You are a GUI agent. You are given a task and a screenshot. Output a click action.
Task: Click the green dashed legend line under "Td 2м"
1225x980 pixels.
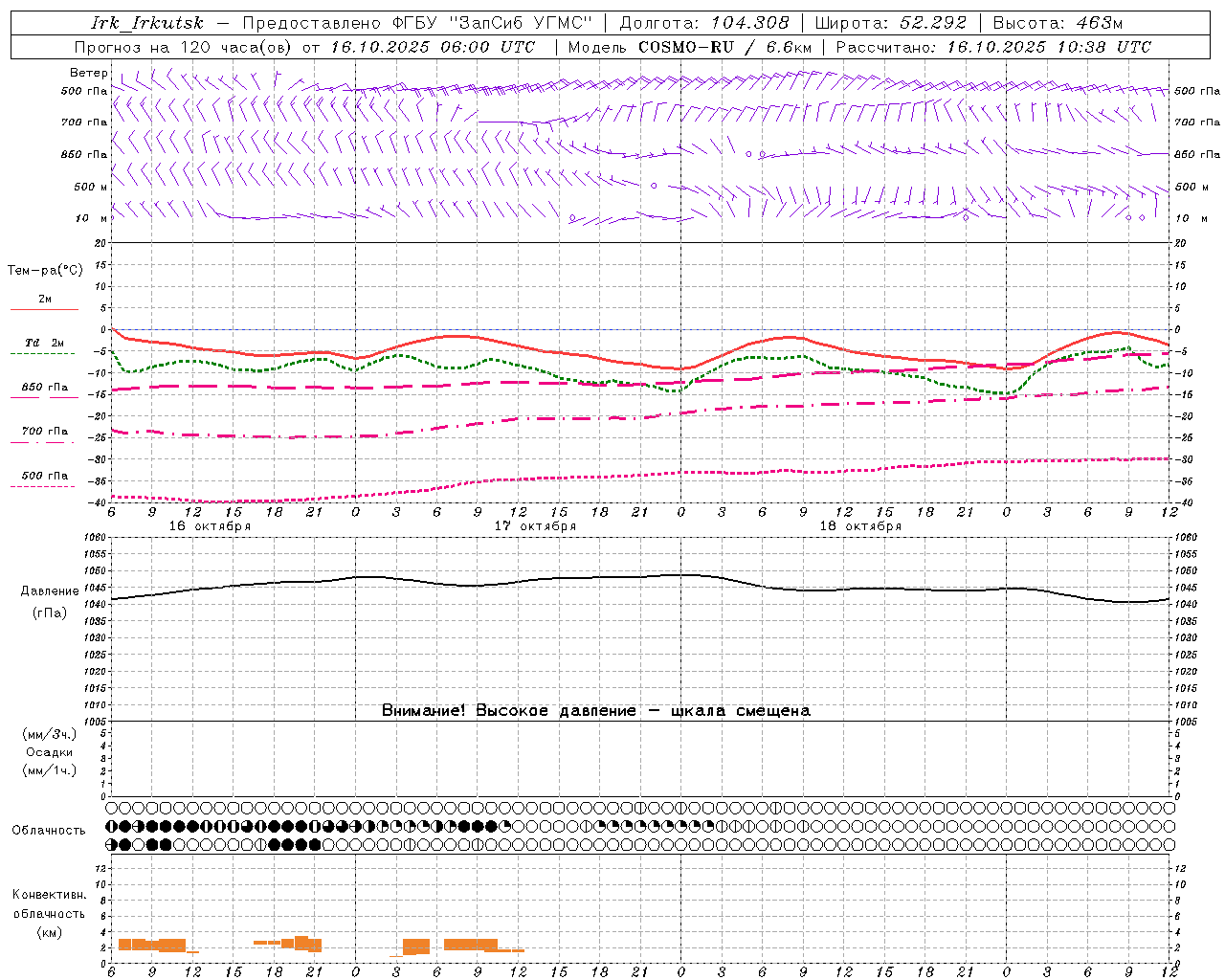click(43, 353)
